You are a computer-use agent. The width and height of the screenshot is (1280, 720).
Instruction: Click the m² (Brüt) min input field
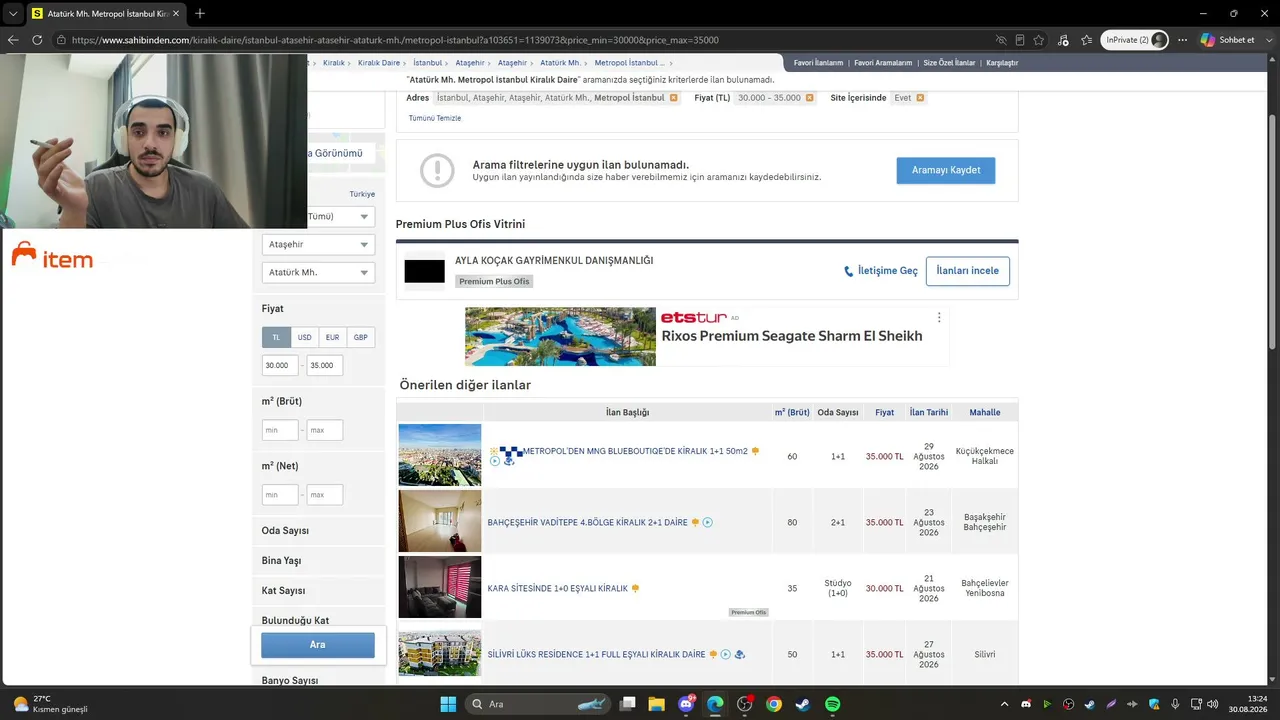280,430
